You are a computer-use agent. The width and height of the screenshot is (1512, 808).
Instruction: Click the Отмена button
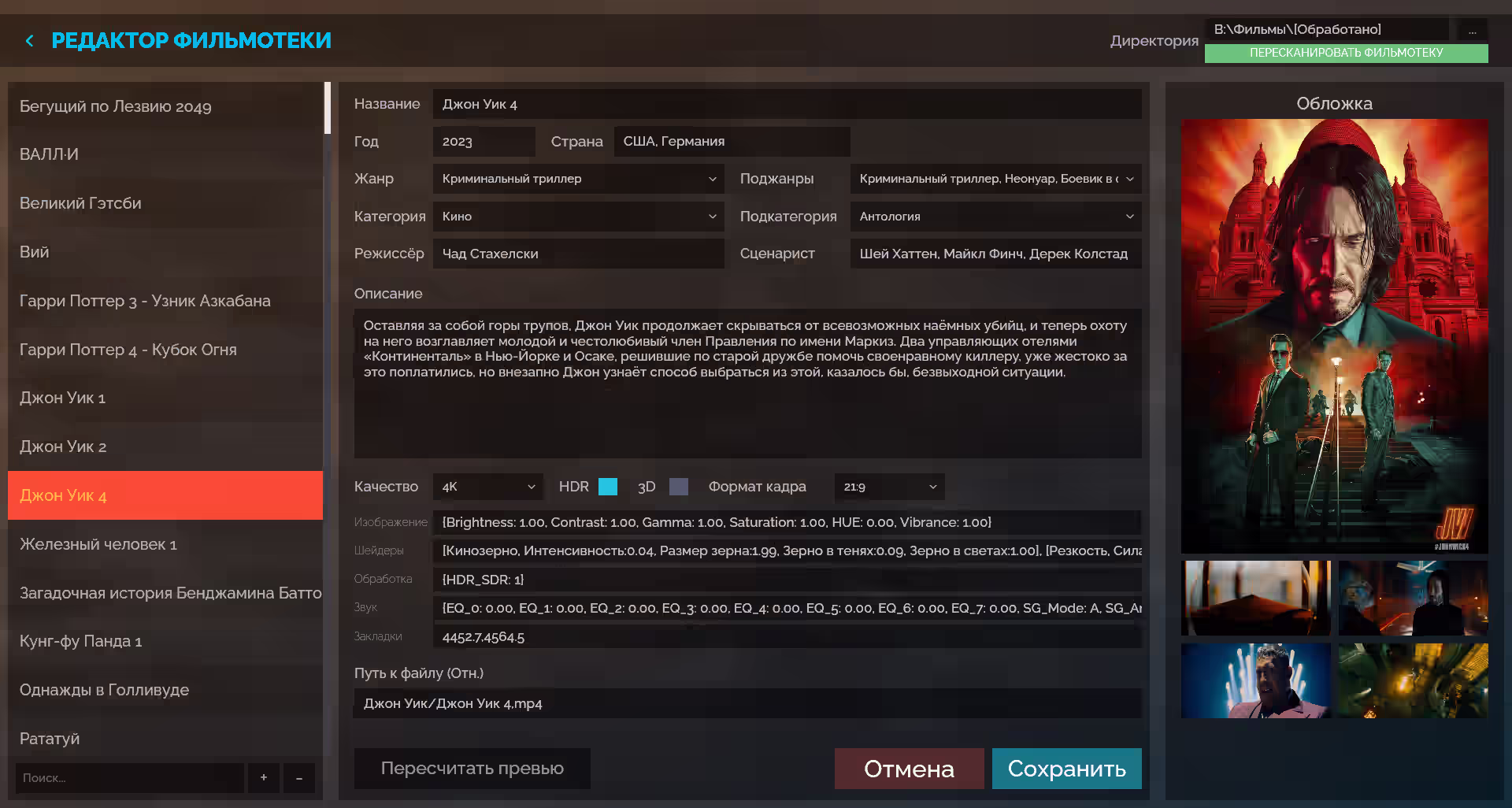(x=910, y=769)
